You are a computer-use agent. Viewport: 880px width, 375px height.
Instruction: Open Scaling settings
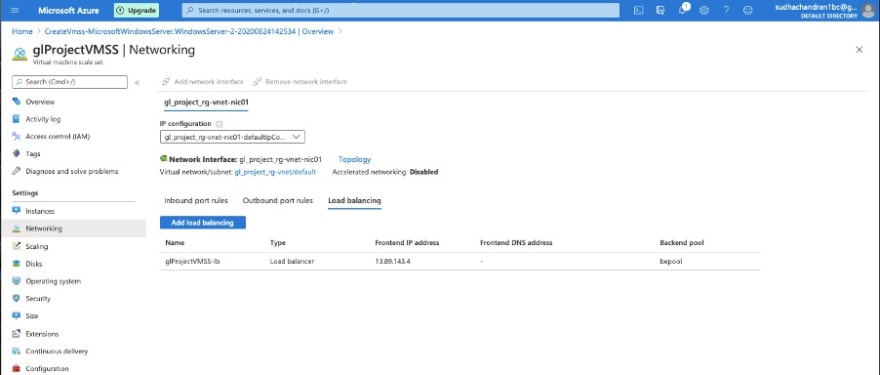click(x=37, y=246)
